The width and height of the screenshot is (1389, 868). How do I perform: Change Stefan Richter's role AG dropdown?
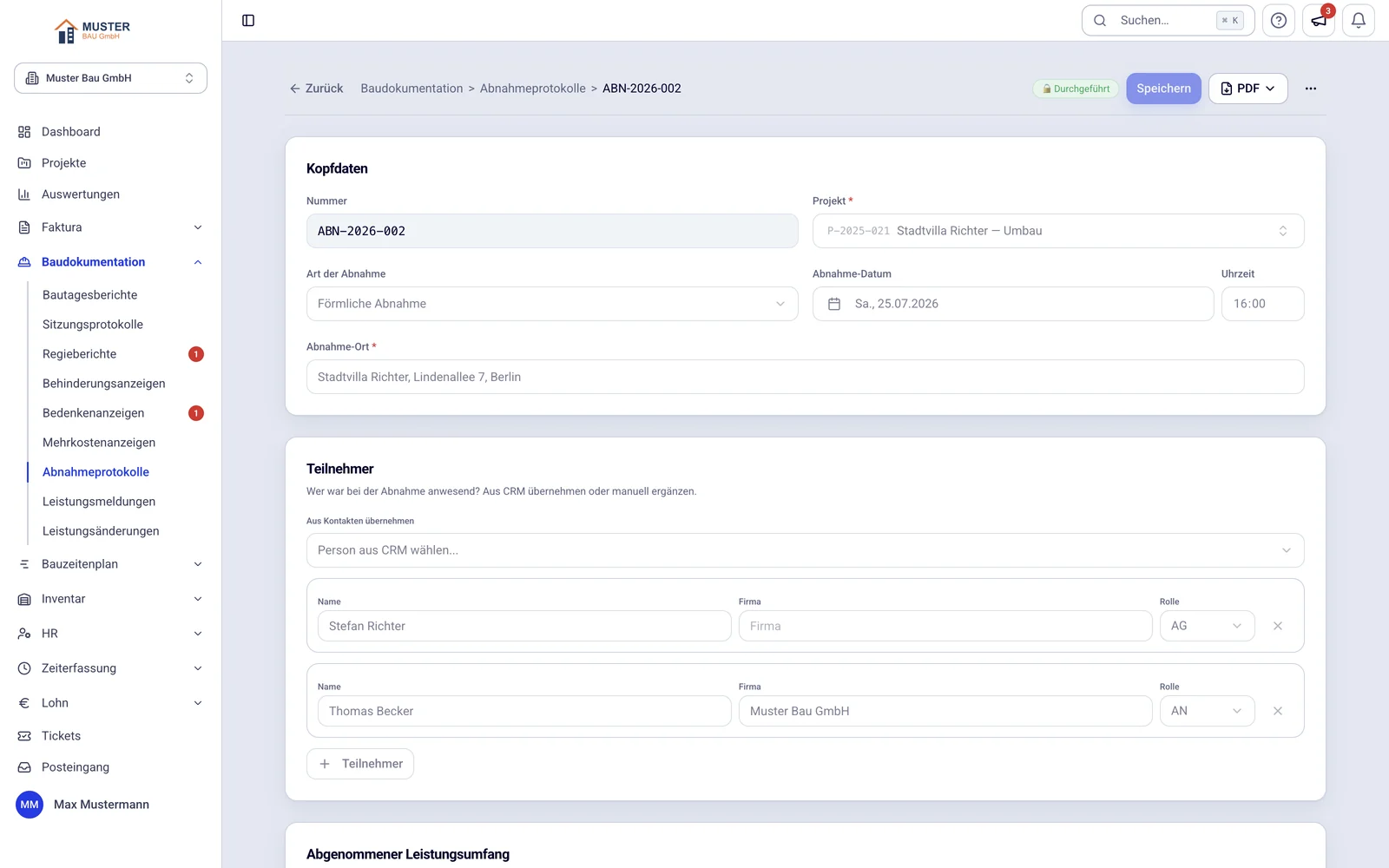click(x=1207, y=626)
